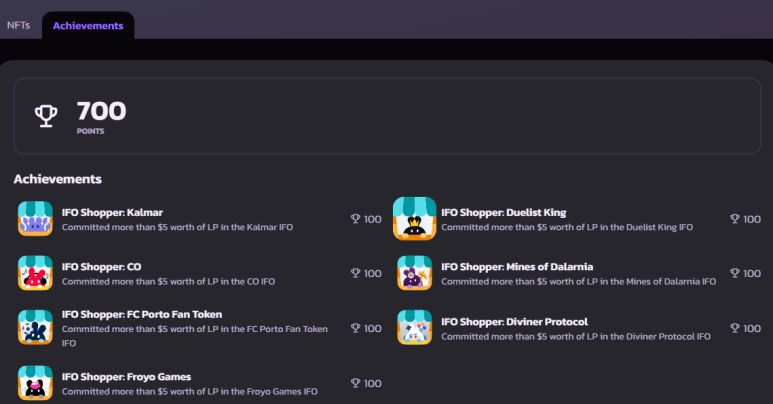Click the Kalmar IFO Shopper badge icon
This screenshot has height=404, width=773.
[35, 219]
